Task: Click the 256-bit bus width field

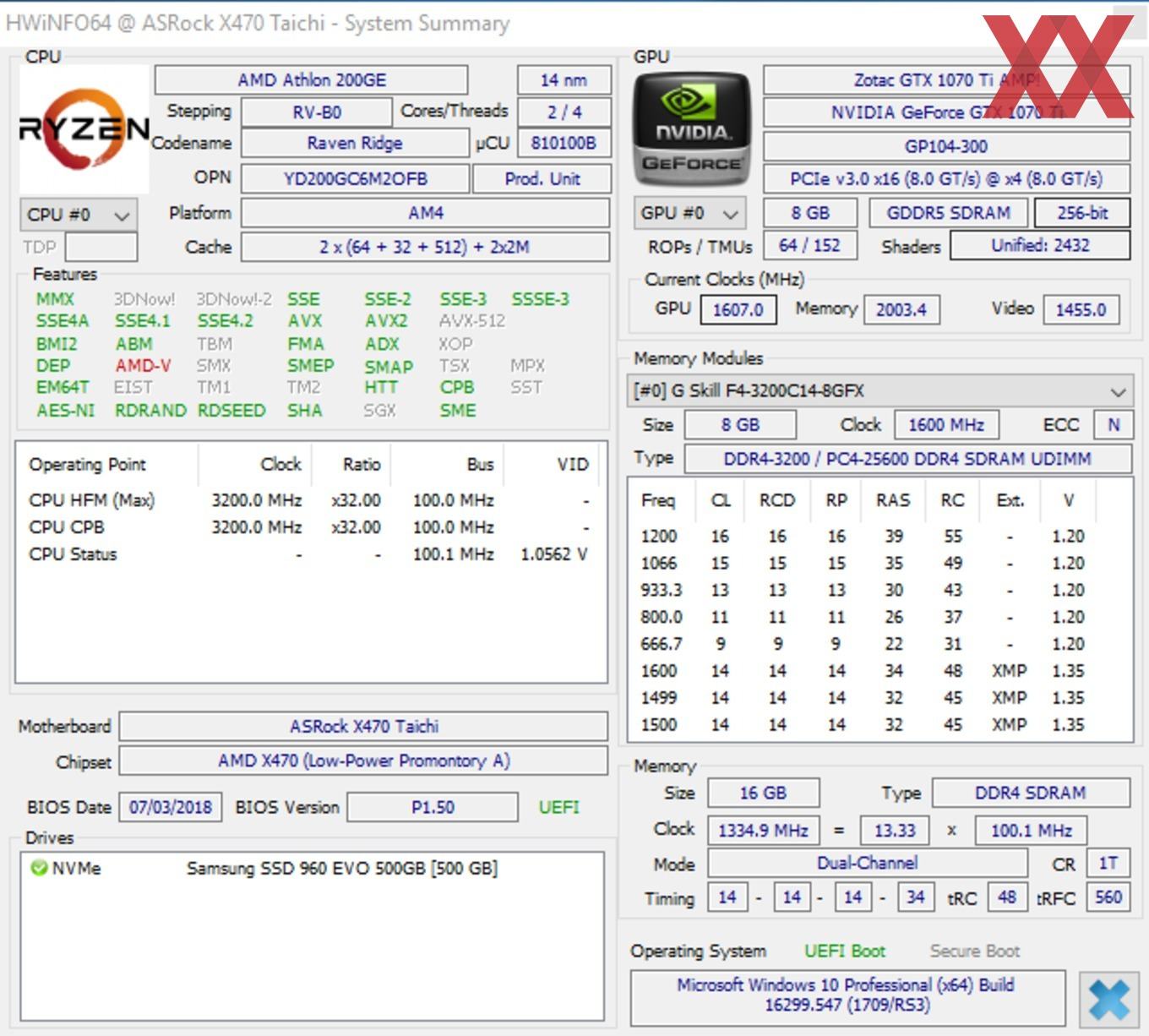Action: (1082, 213)
